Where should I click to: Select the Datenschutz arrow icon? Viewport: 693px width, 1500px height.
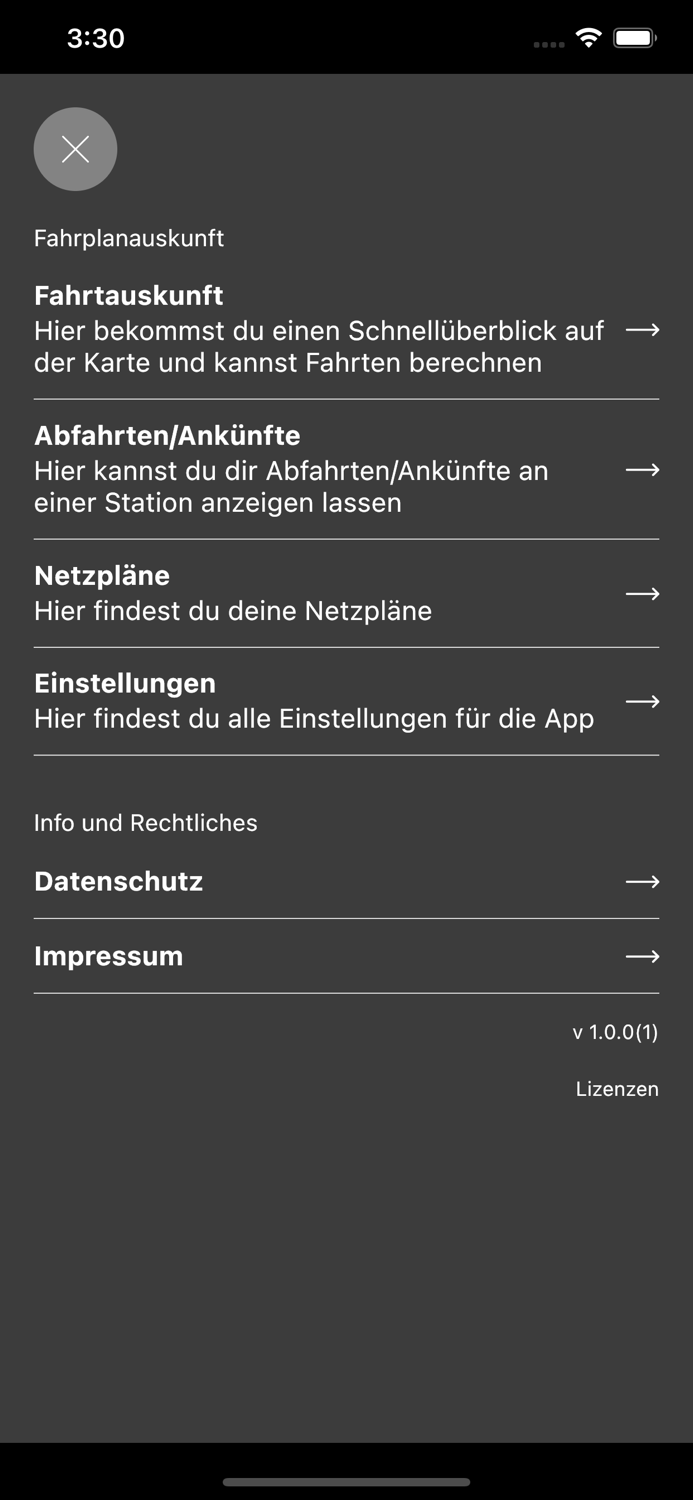click(641, 881)
